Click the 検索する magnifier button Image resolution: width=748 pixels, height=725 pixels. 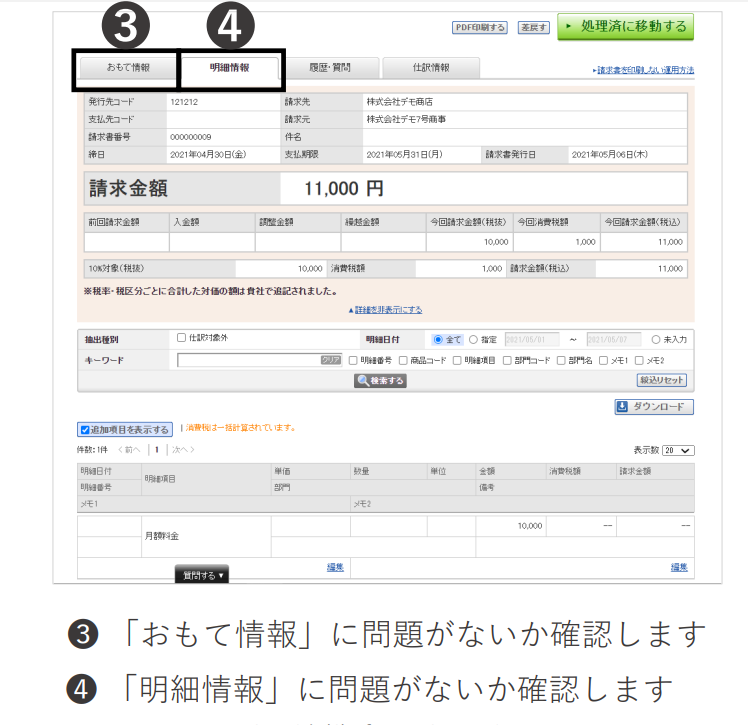pos(380,381)
